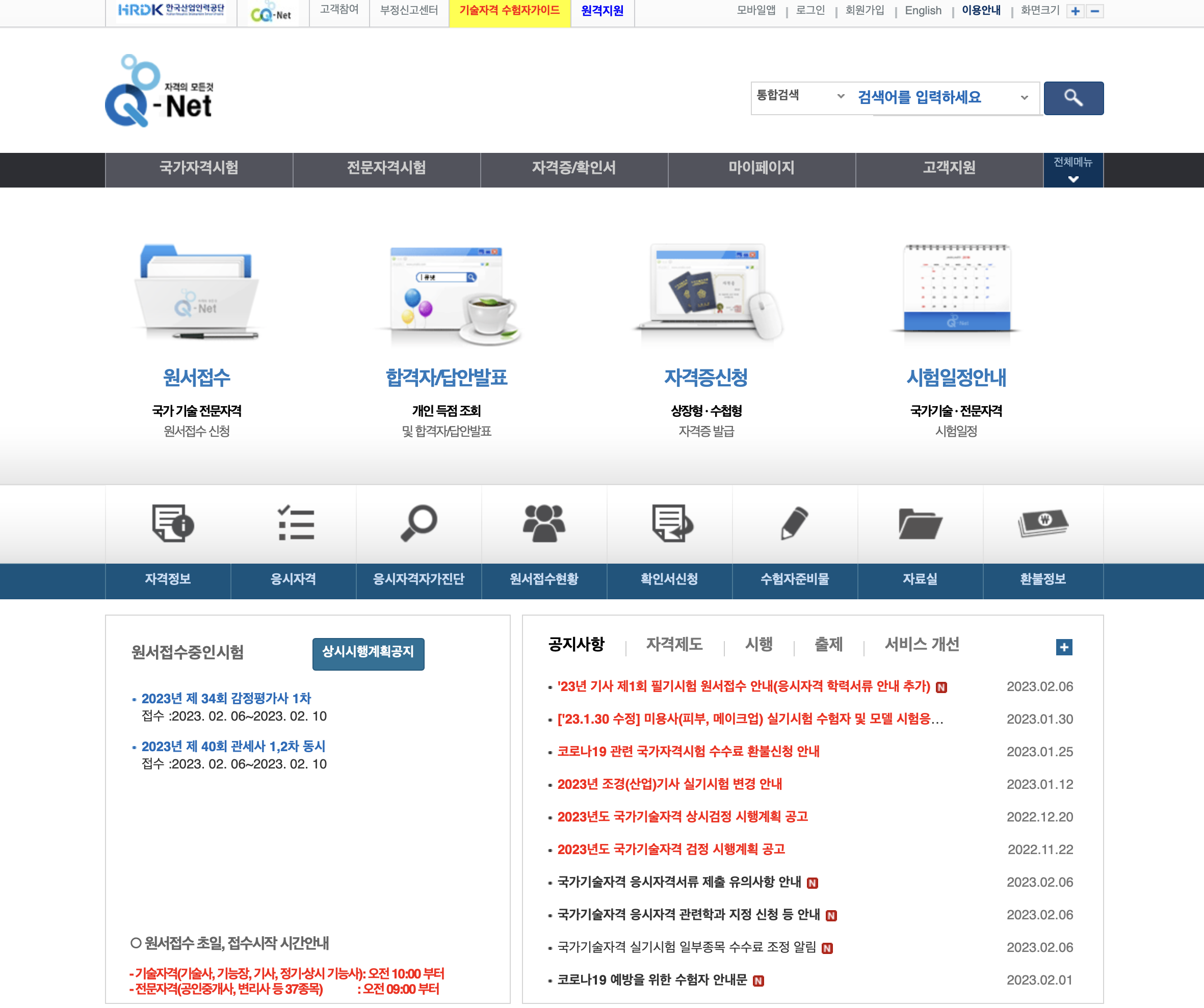Open 자료실 via the folder icon

coord(920,523)
